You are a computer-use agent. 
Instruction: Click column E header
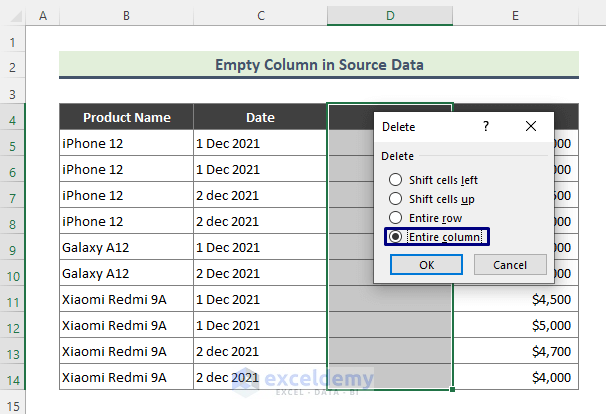[x=515, y=17]
